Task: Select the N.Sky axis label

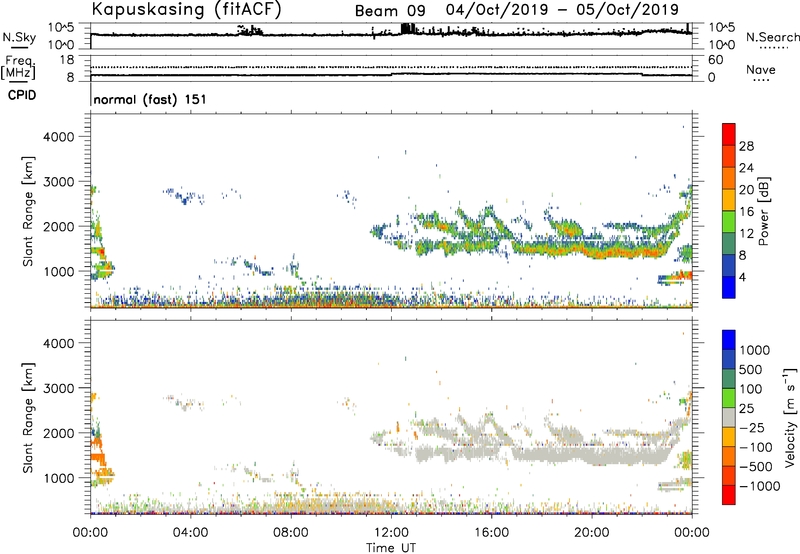Action: 19,37
